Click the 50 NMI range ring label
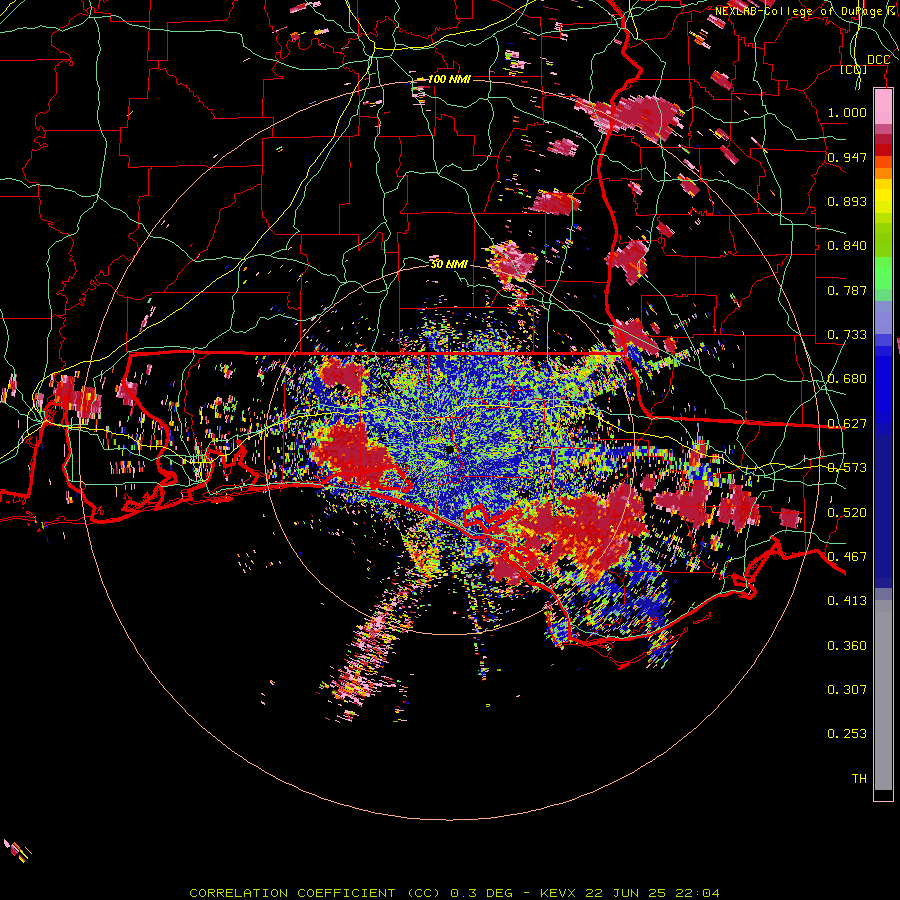The height and width of the screenshot is (900, 900). (449, 265)
